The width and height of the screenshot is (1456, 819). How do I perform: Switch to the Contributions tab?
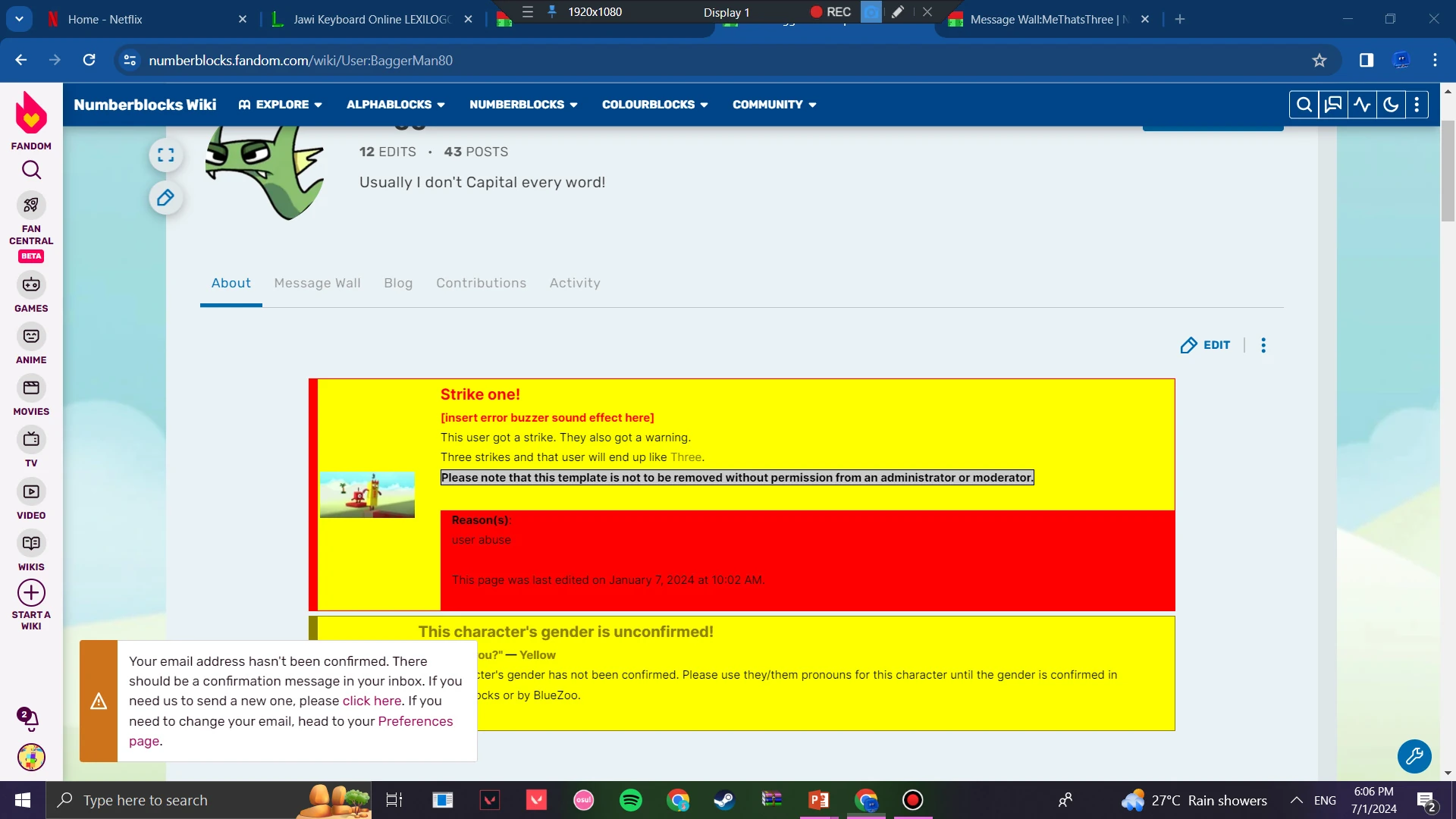[x=481, y=283]
